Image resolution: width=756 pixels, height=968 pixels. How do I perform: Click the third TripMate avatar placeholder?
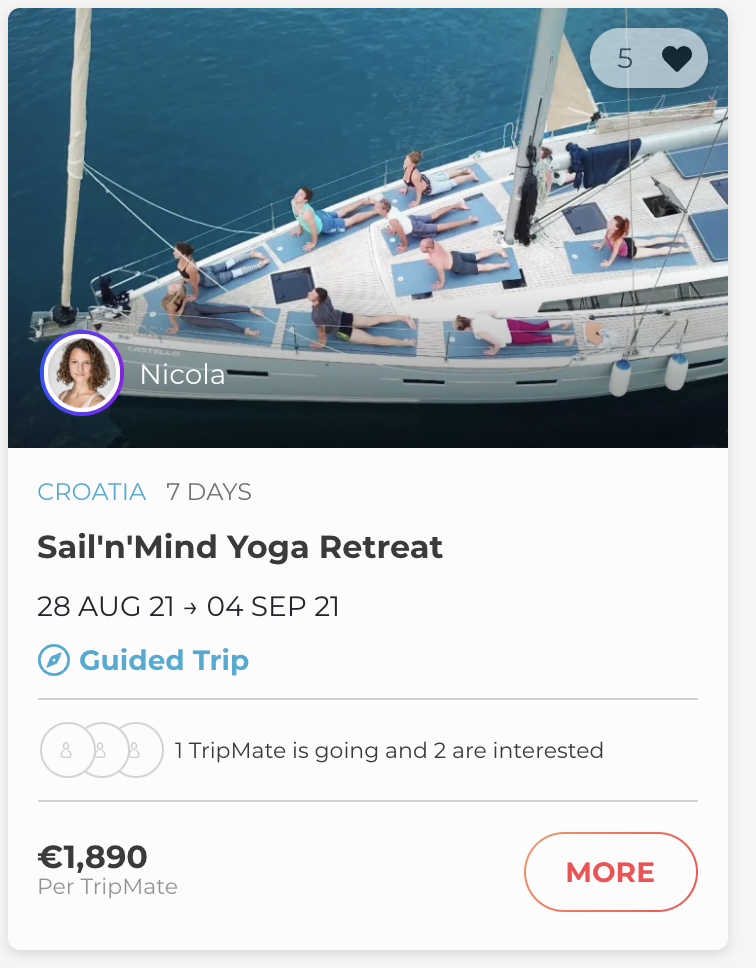click(137, 750)
